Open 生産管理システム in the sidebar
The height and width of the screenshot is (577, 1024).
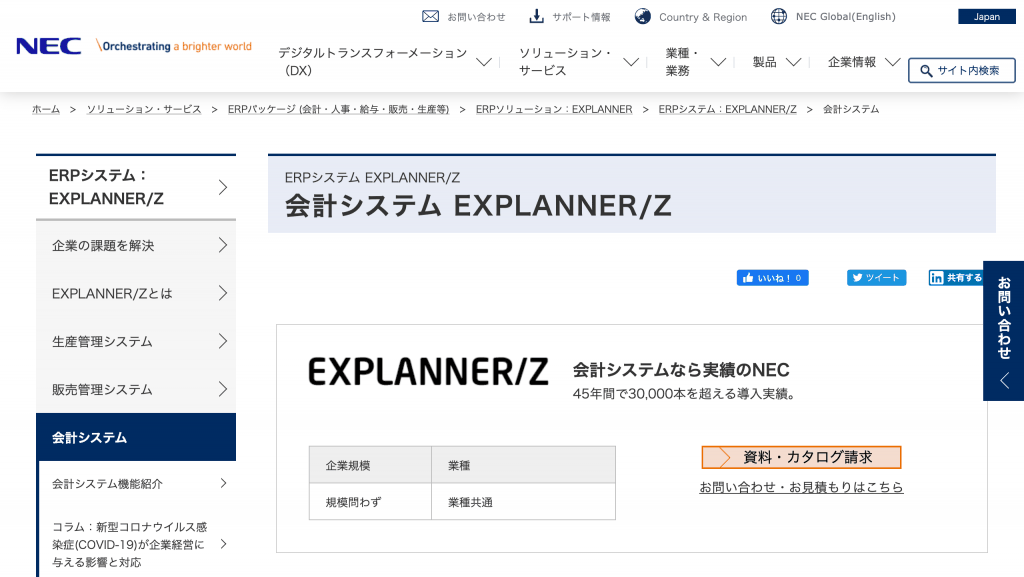136,341
